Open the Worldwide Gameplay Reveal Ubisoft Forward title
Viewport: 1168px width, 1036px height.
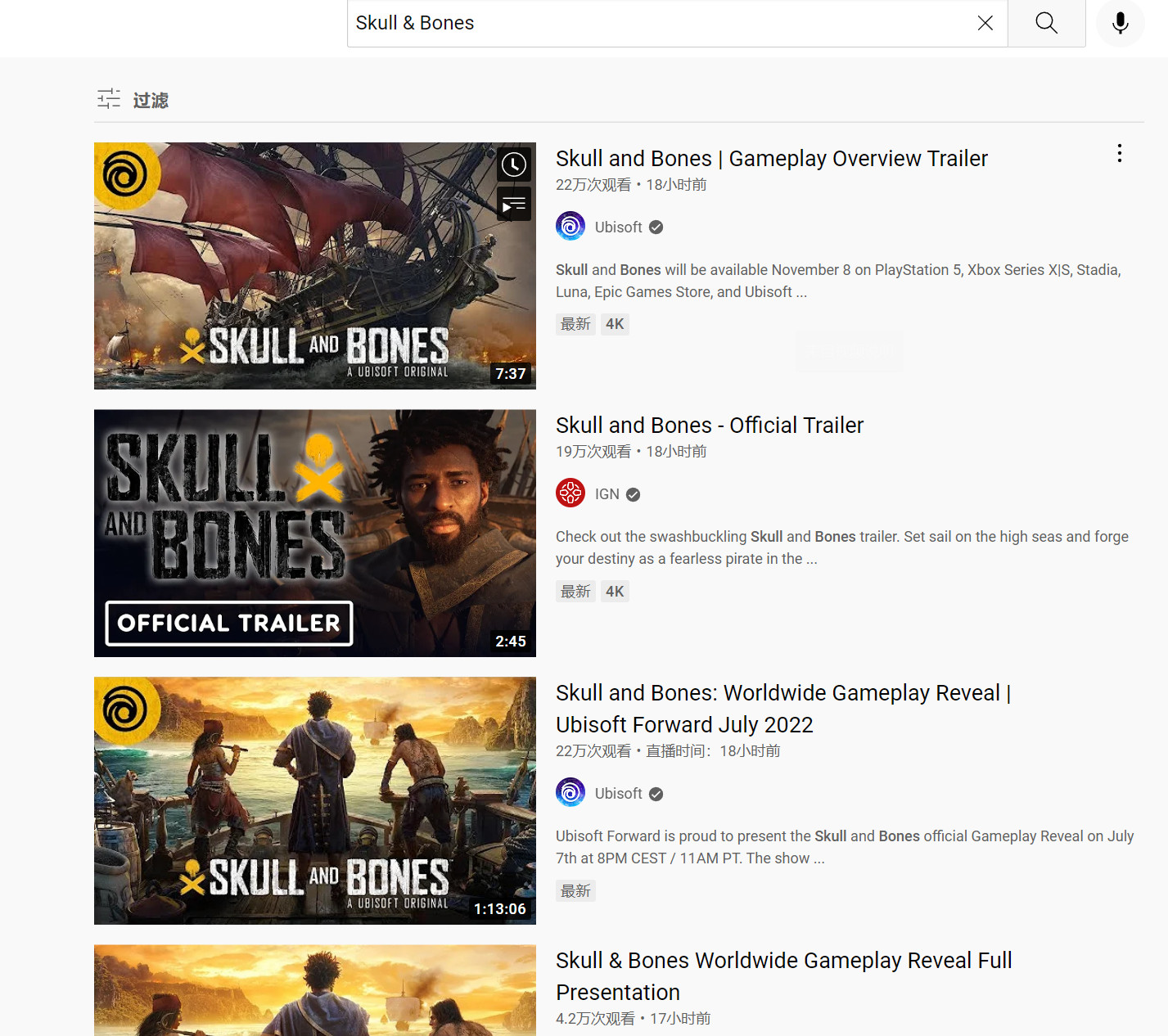pos(782,709)
